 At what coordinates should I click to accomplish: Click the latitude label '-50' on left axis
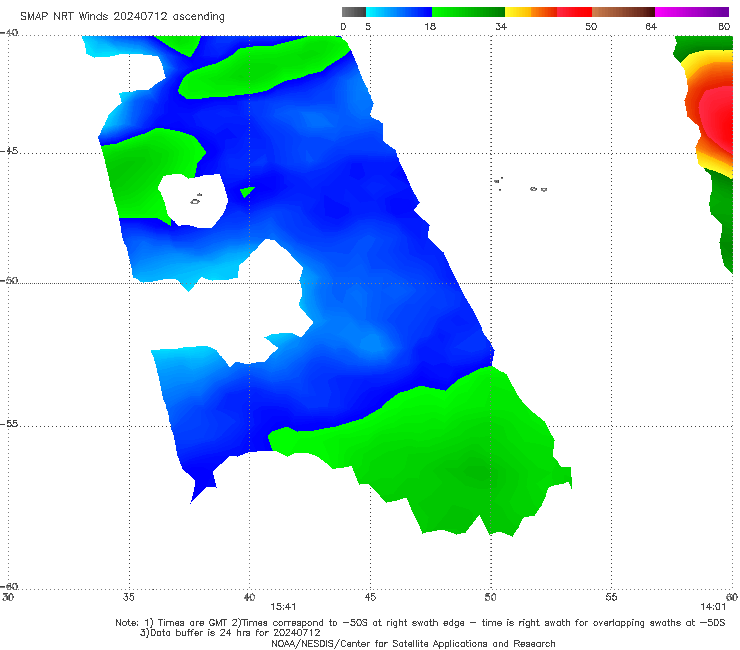pos(10,281)
